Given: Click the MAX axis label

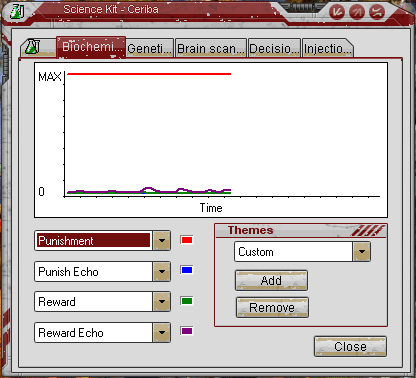Looking at the screenshot, I should 50,77.
